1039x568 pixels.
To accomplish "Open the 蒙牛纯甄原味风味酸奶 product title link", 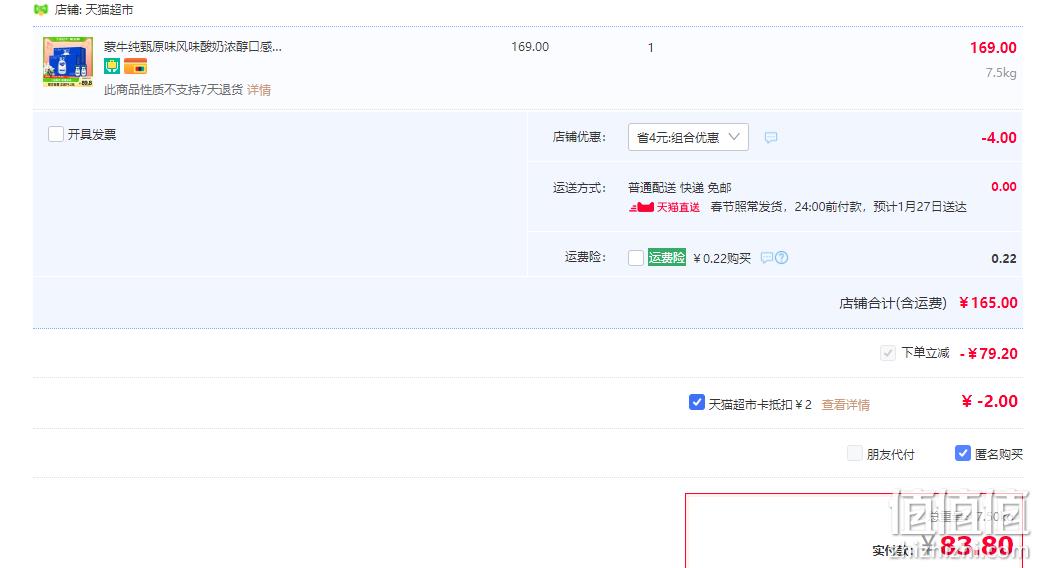I will (193, 46).
